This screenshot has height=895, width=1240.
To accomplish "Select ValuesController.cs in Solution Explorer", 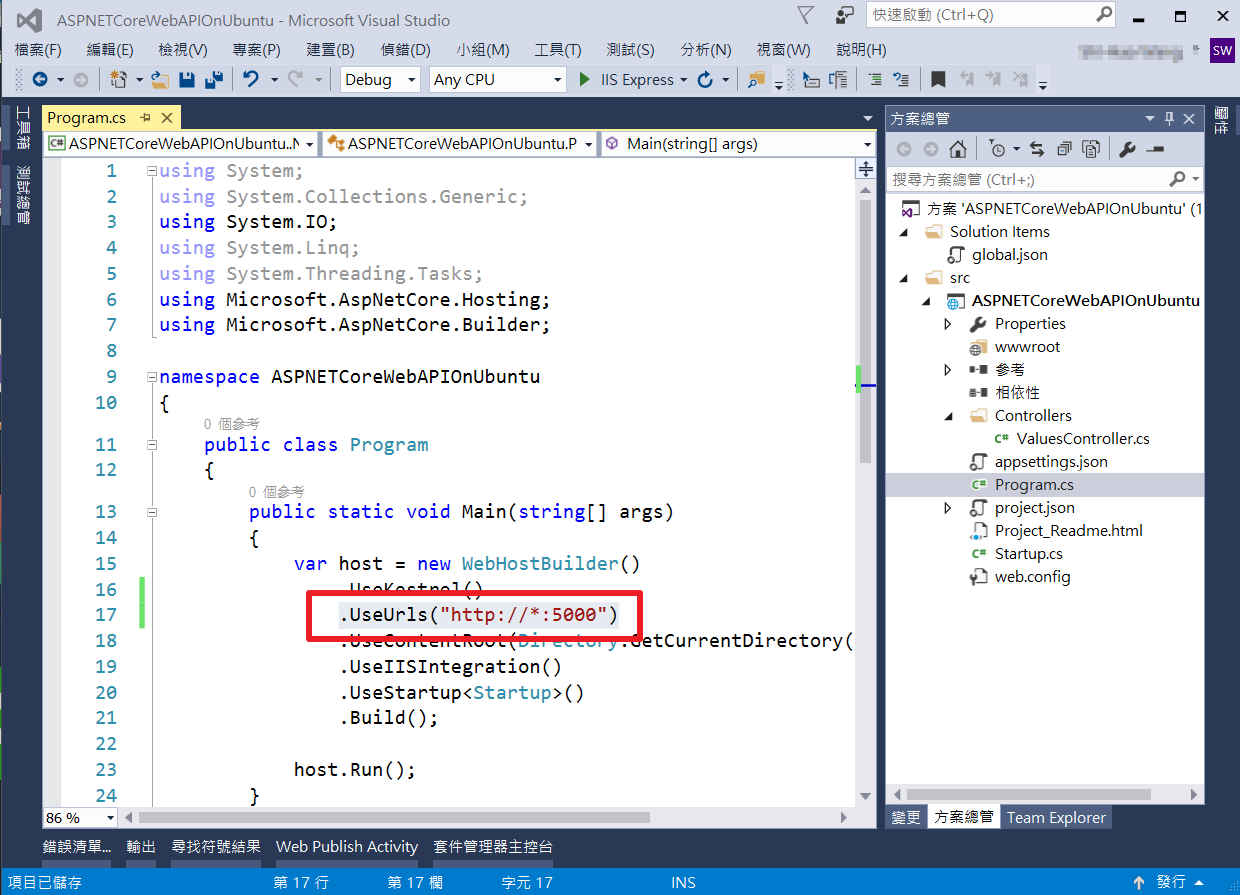I will click(x=1083, y=439).
